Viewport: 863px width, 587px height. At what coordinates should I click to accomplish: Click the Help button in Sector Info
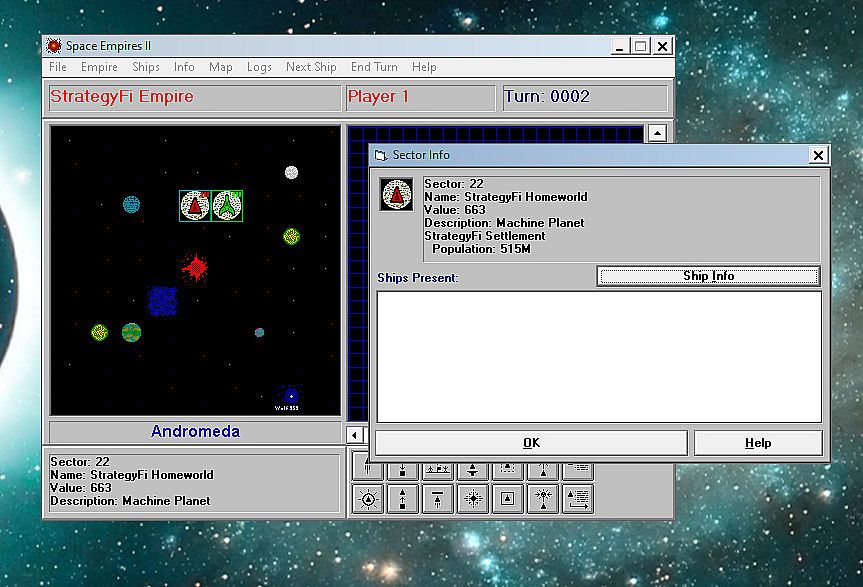(x=758, y=443)
